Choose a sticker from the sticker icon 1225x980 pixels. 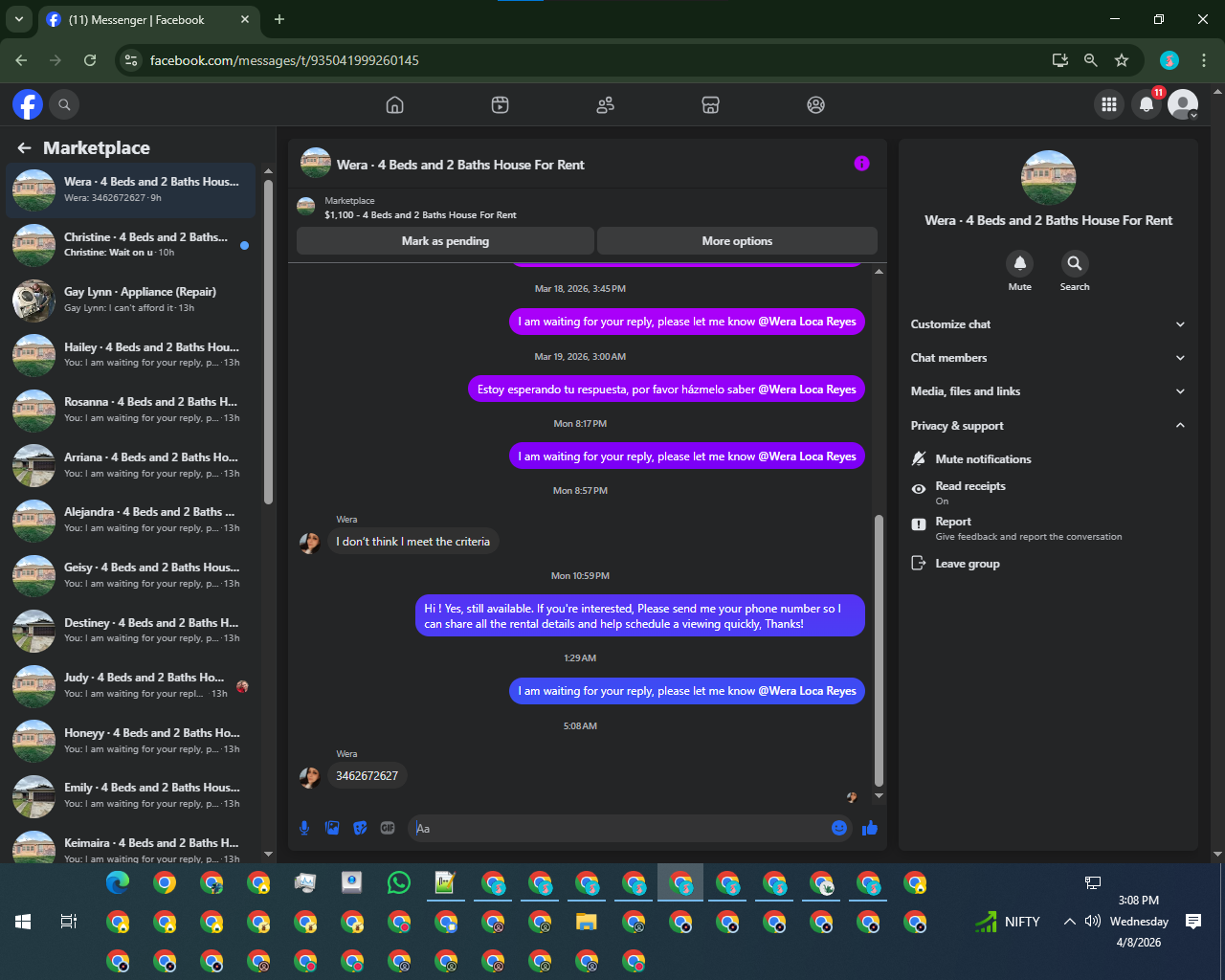point(360,828)
